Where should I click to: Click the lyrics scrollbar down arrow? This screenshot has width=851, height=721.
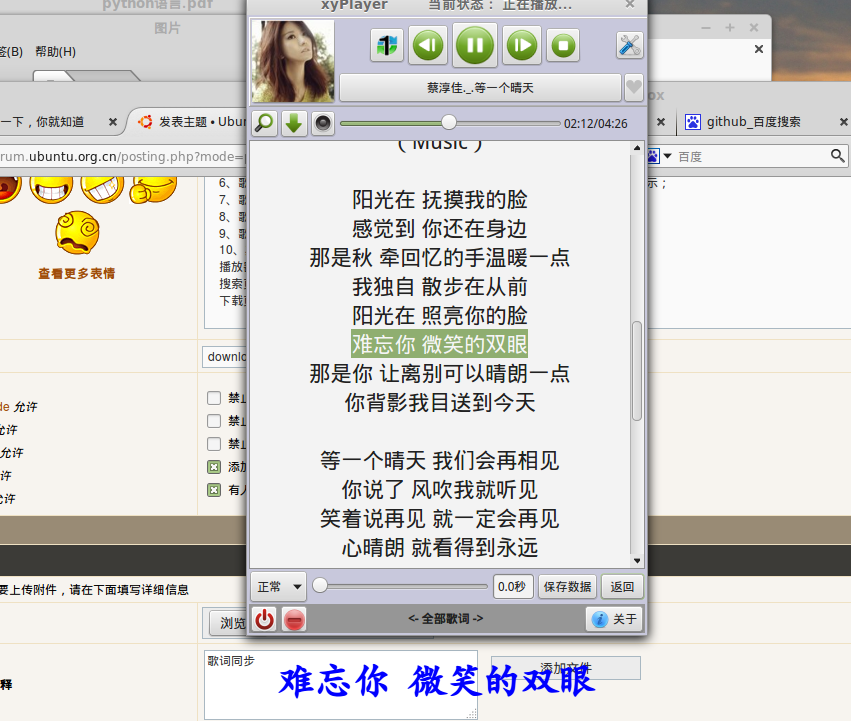(x=637, y=561)
